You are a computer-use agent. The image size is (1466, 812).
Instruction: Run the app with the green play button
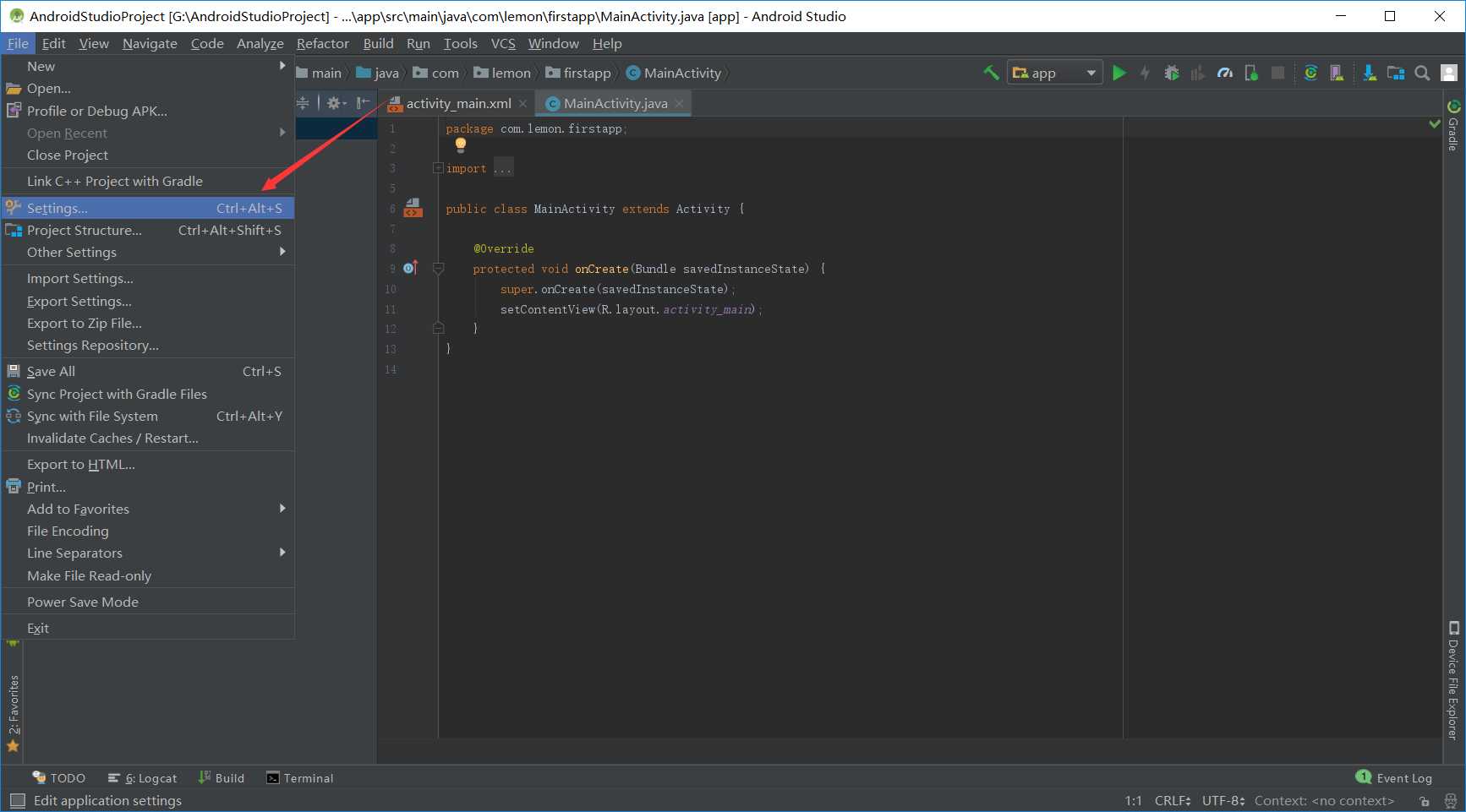click(1119, 73)
